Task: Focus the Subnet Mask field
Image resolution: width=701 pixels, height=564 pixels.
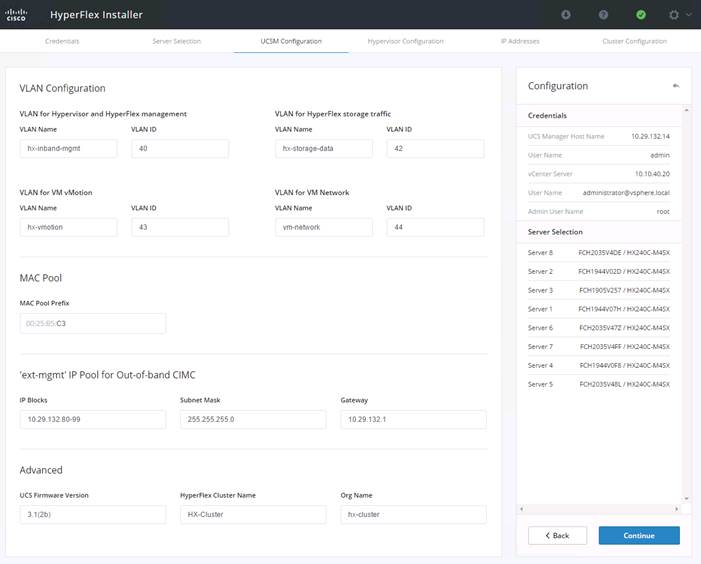Action: pyautogui.click(x=253, y=419)
